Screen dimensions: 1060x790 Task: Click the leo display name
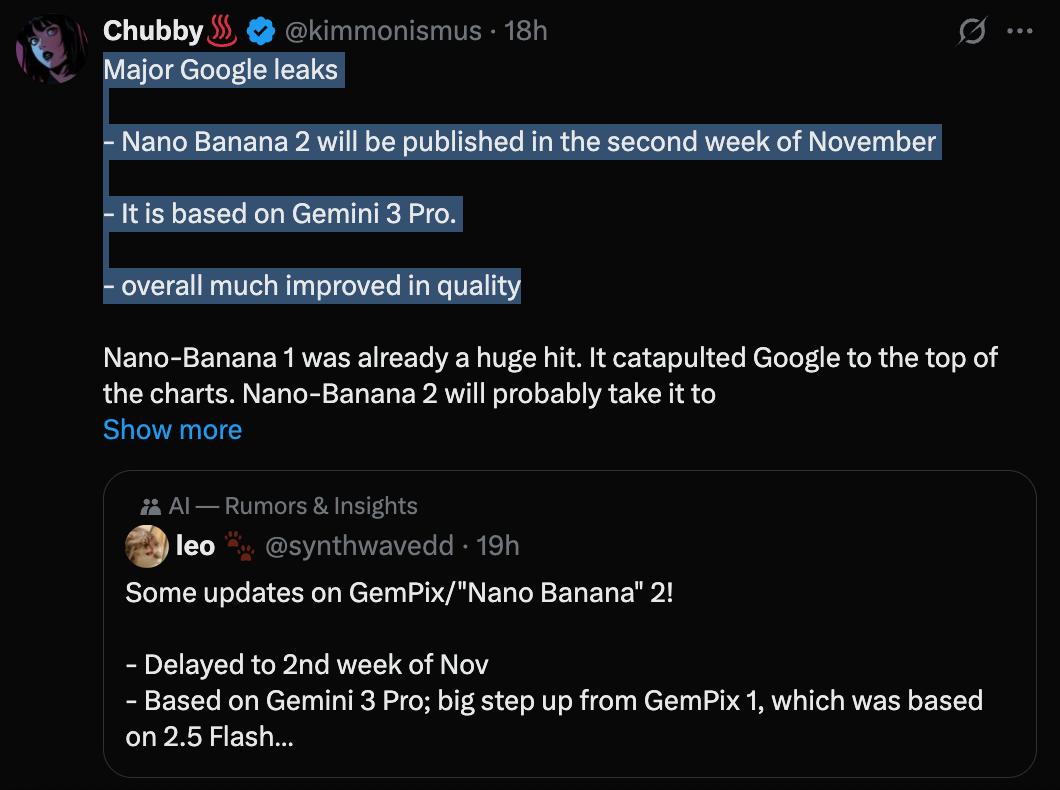195,545
